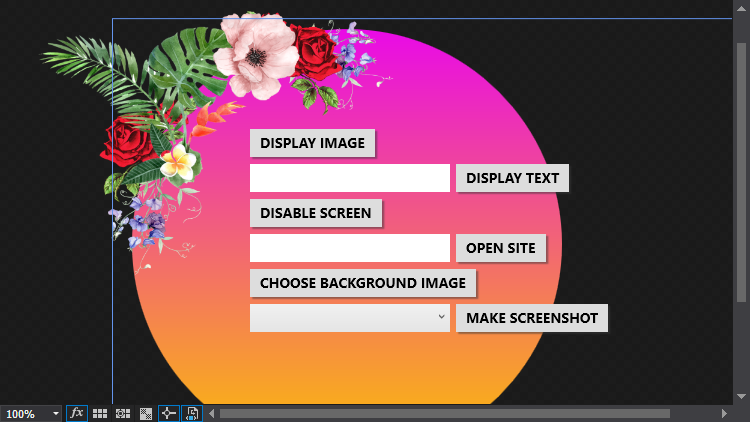Image resolution: width=750 pixels, height=422 pixels.
Task: Click the Display Image button
Action: (x=312, y=143)
